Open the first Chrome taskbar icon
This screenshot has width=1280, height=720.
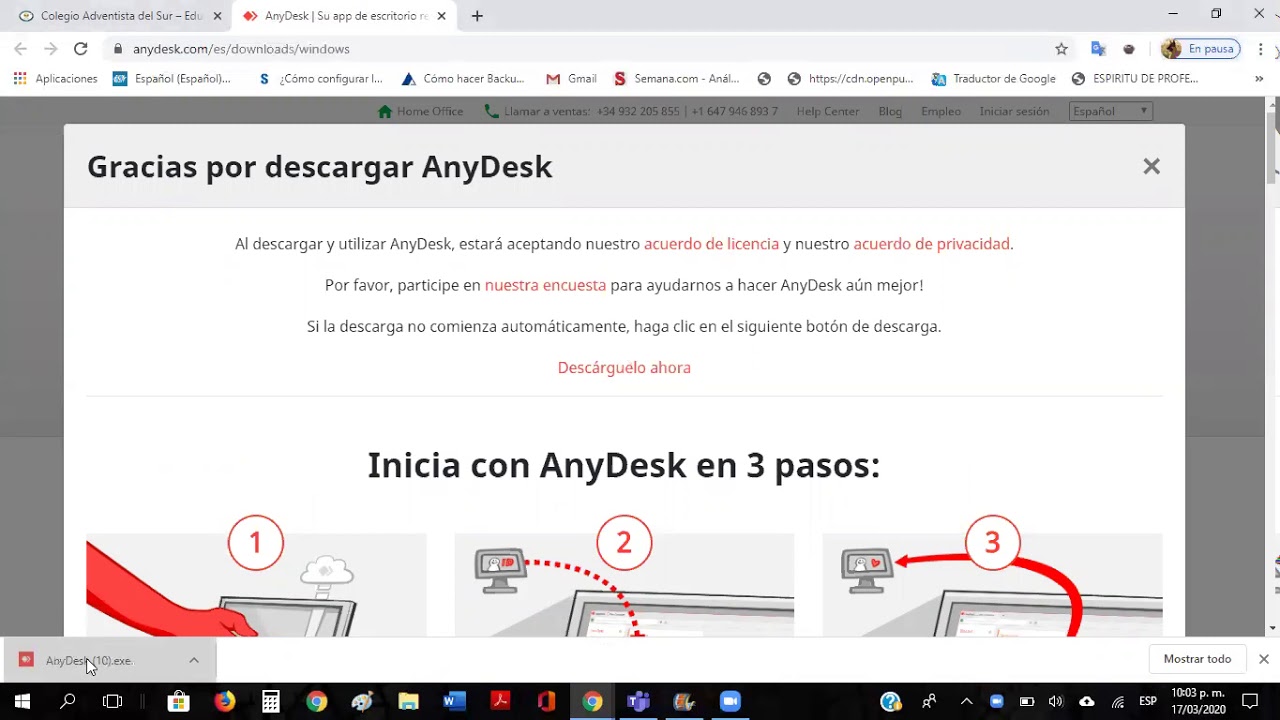316,701
